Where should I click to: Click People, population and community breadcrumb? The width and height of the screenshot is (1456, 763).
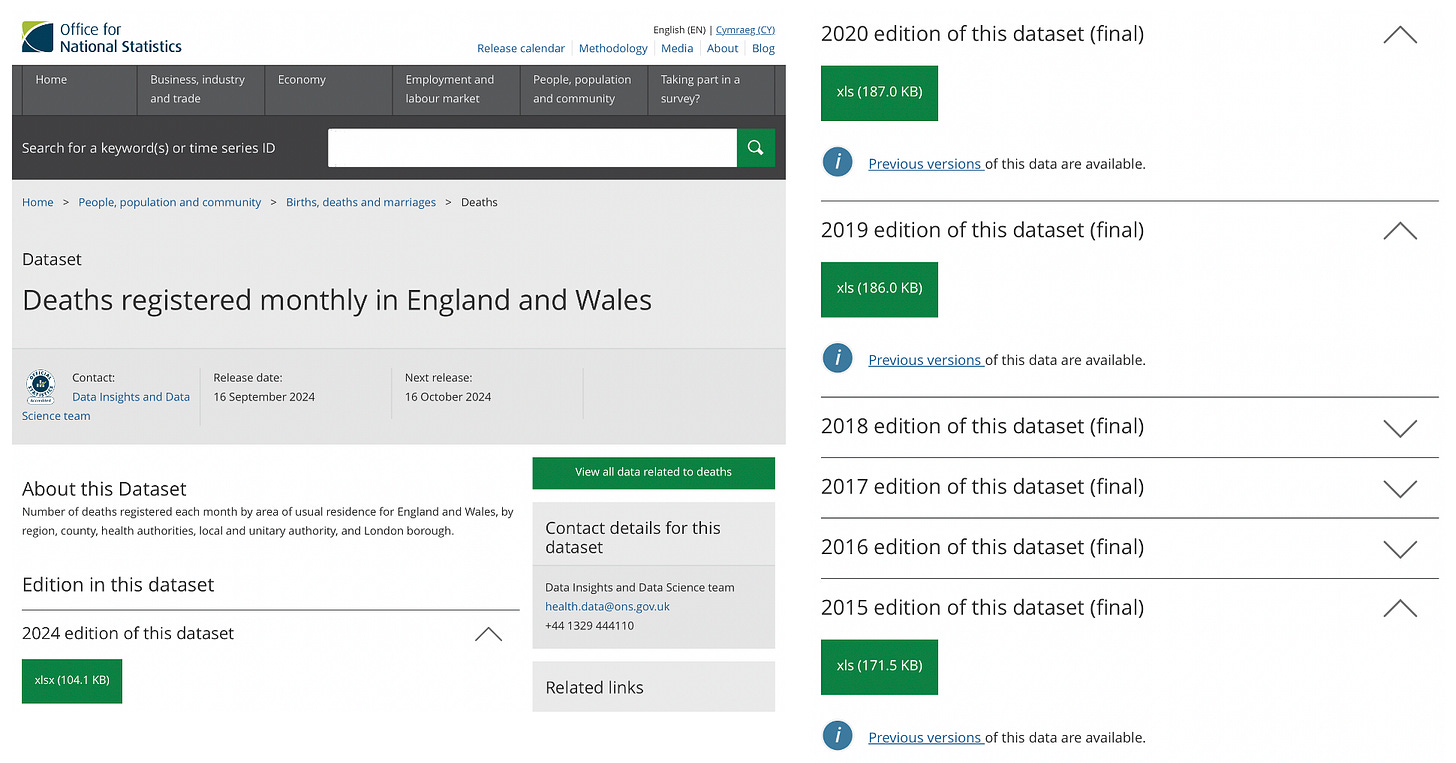tap(170, 202)
